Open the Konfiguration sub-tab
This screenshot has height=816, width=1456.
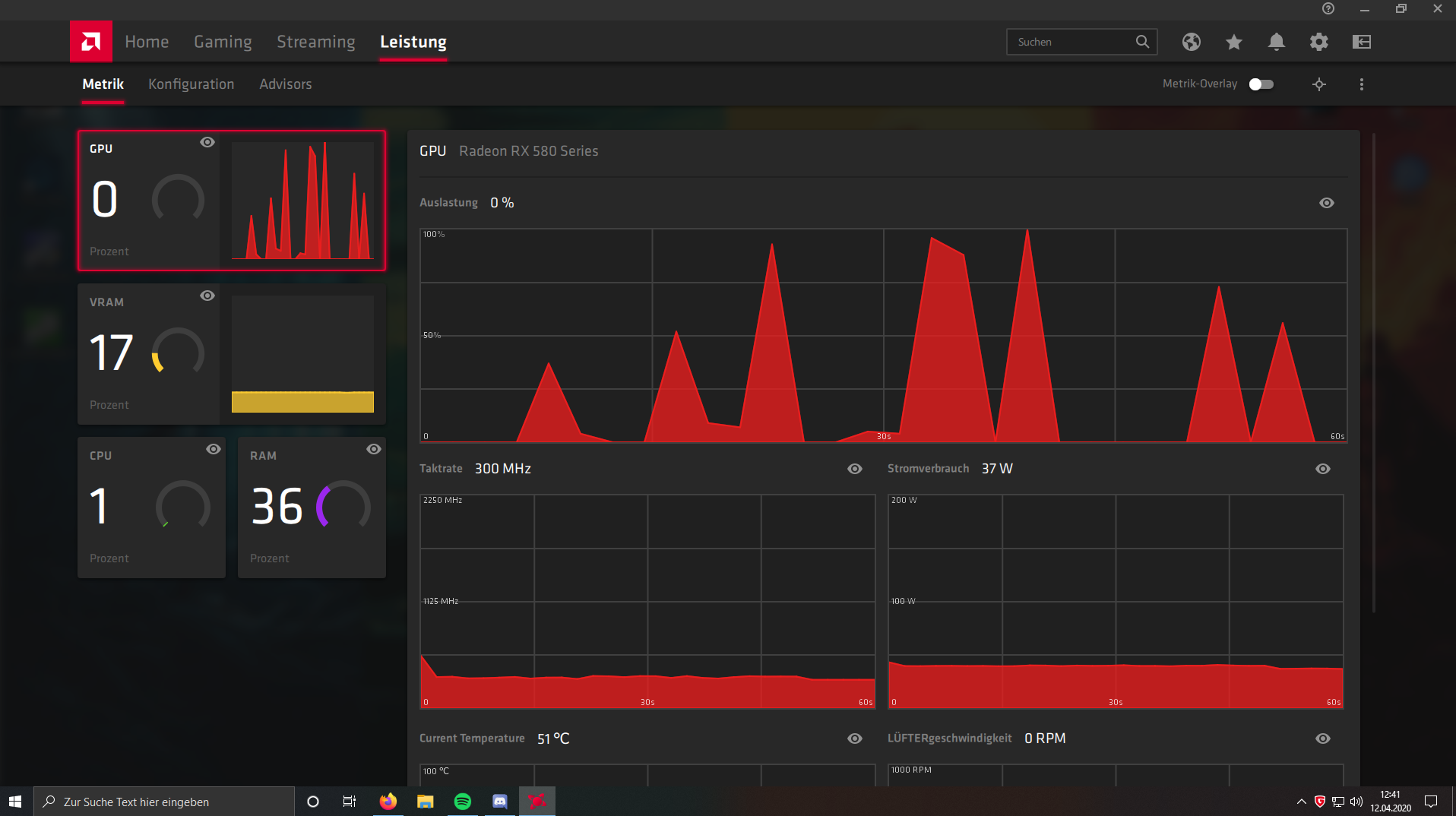coord(191,84)
